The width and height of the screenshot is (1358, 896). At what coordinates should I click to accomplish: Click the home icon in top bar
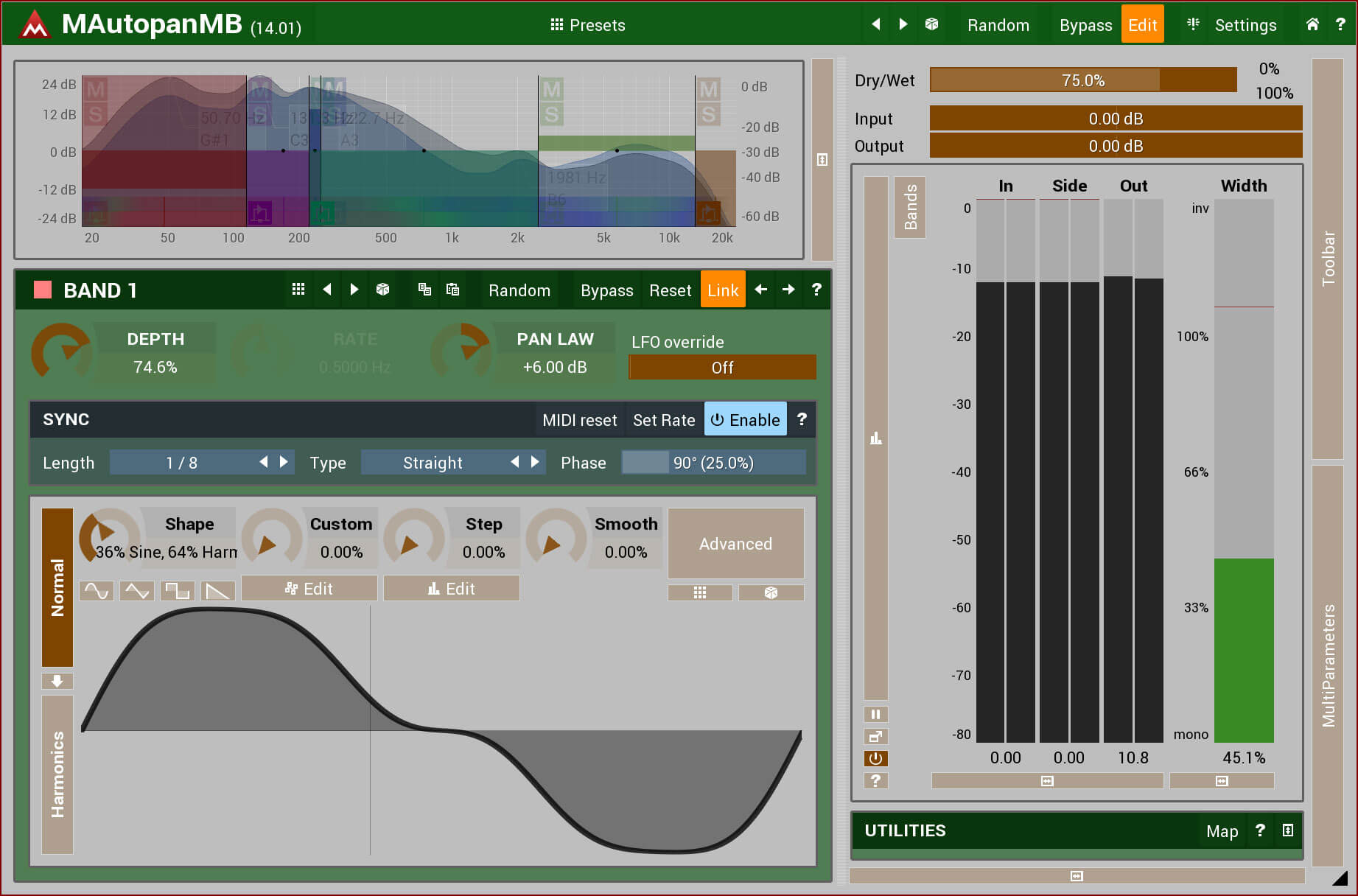(1312, 24)
